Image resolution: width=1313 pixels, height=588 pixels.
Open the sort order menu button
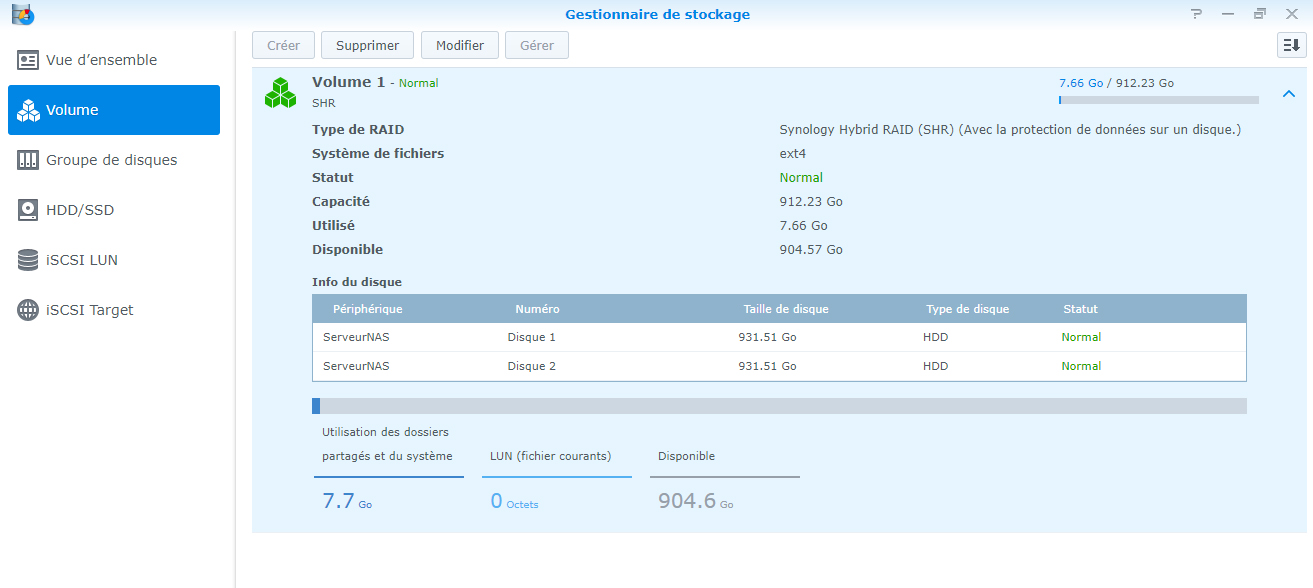1291,45
